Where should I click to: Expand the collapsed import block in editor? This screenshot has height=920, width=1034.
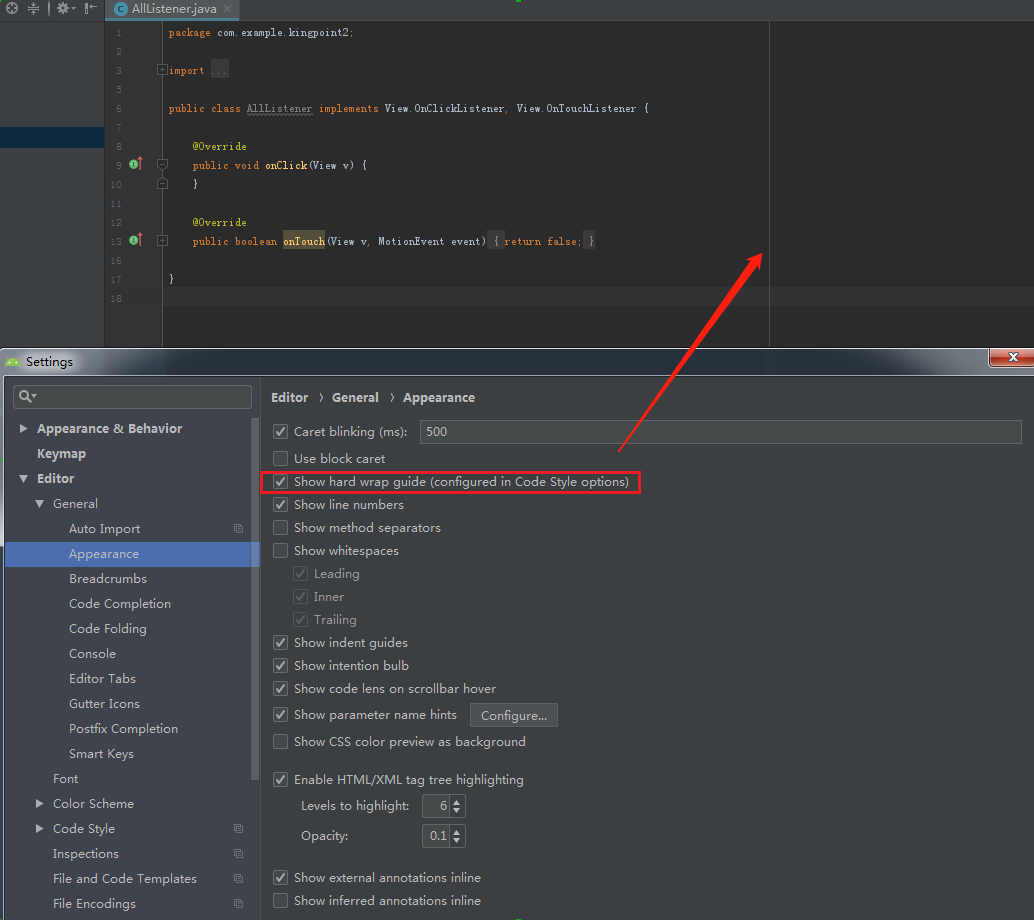(162, 70)
